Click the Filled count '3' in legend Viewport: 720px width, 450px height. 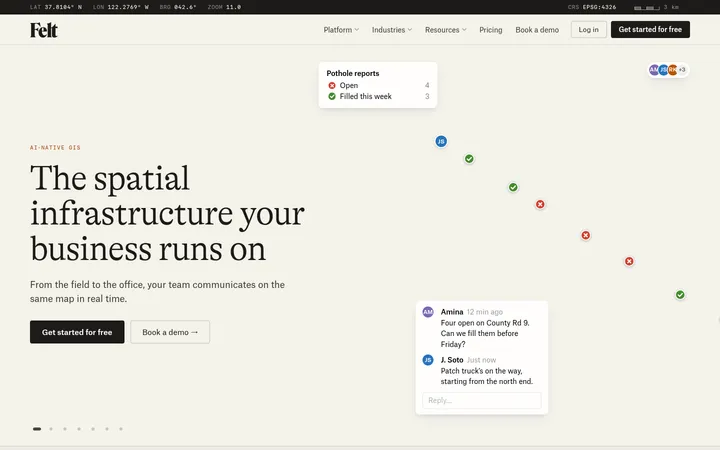tap(427, 96)
